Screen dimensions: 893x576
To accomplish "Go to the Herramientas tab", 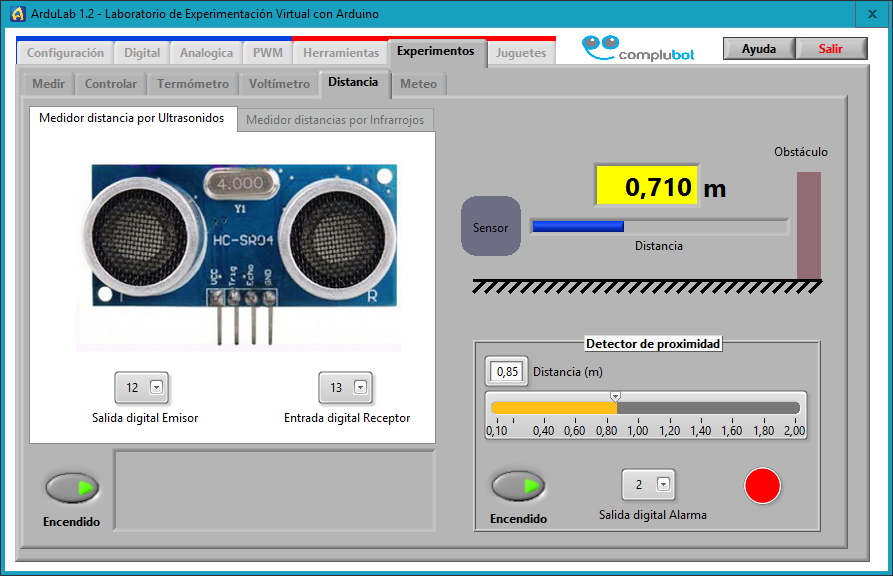I will (341, 53).
